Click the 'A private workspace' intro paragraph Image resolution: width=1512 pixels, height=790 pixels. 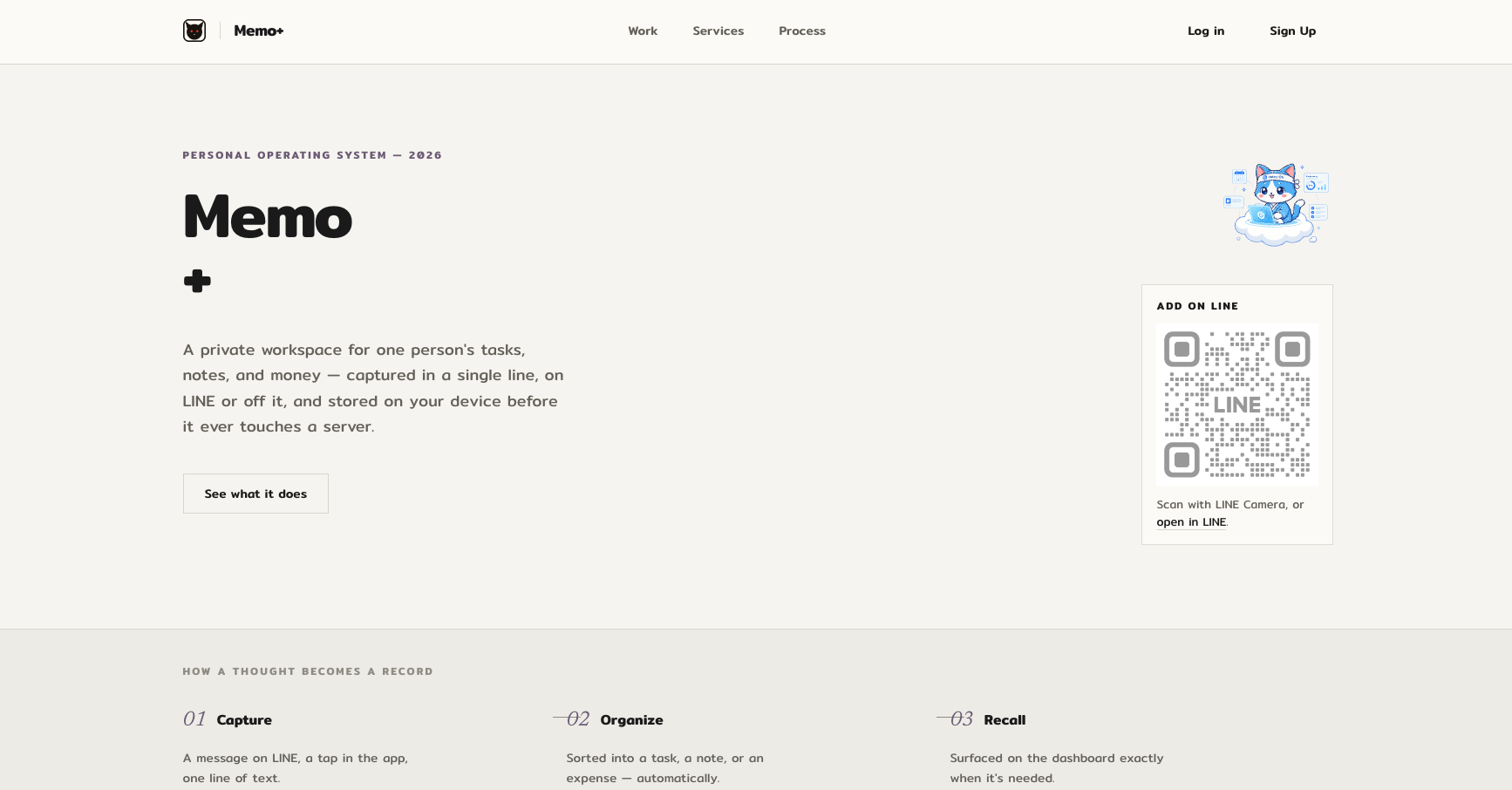click(373, 388)
